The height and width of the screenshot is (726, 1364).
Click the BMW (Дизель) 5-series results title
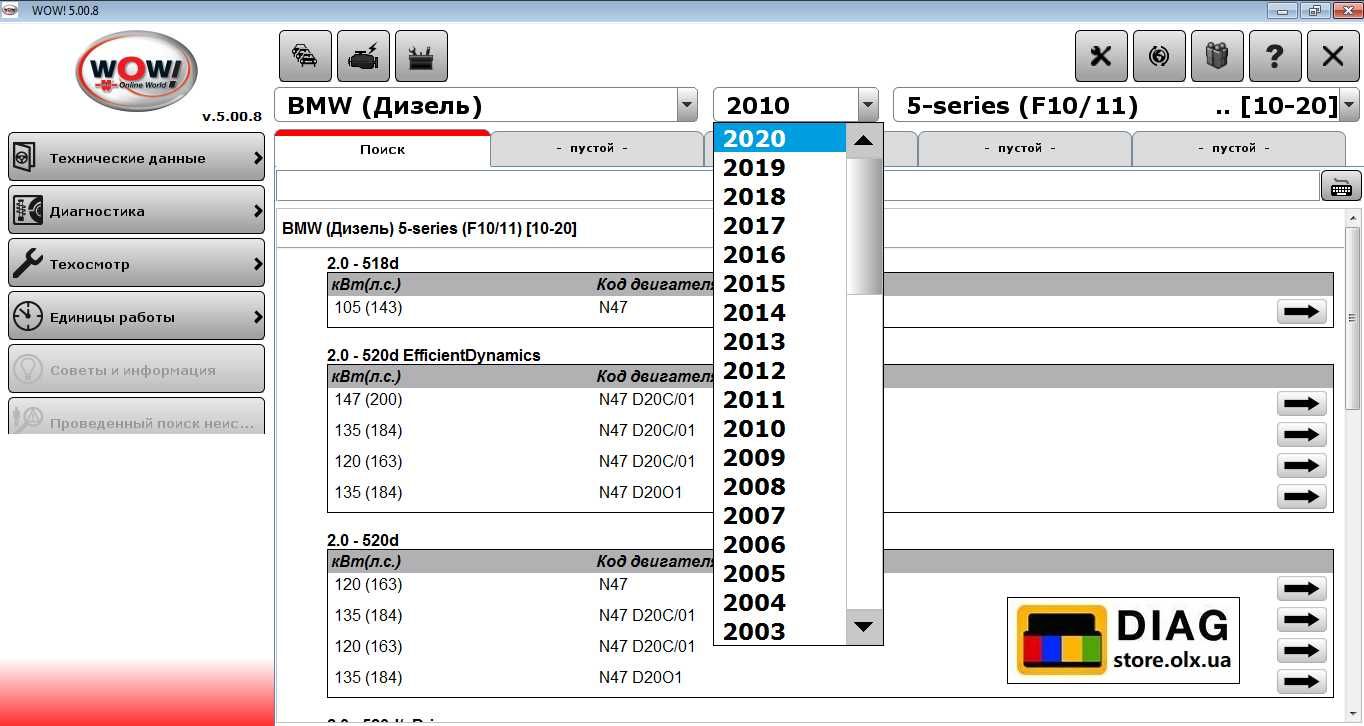coord(429,229)
